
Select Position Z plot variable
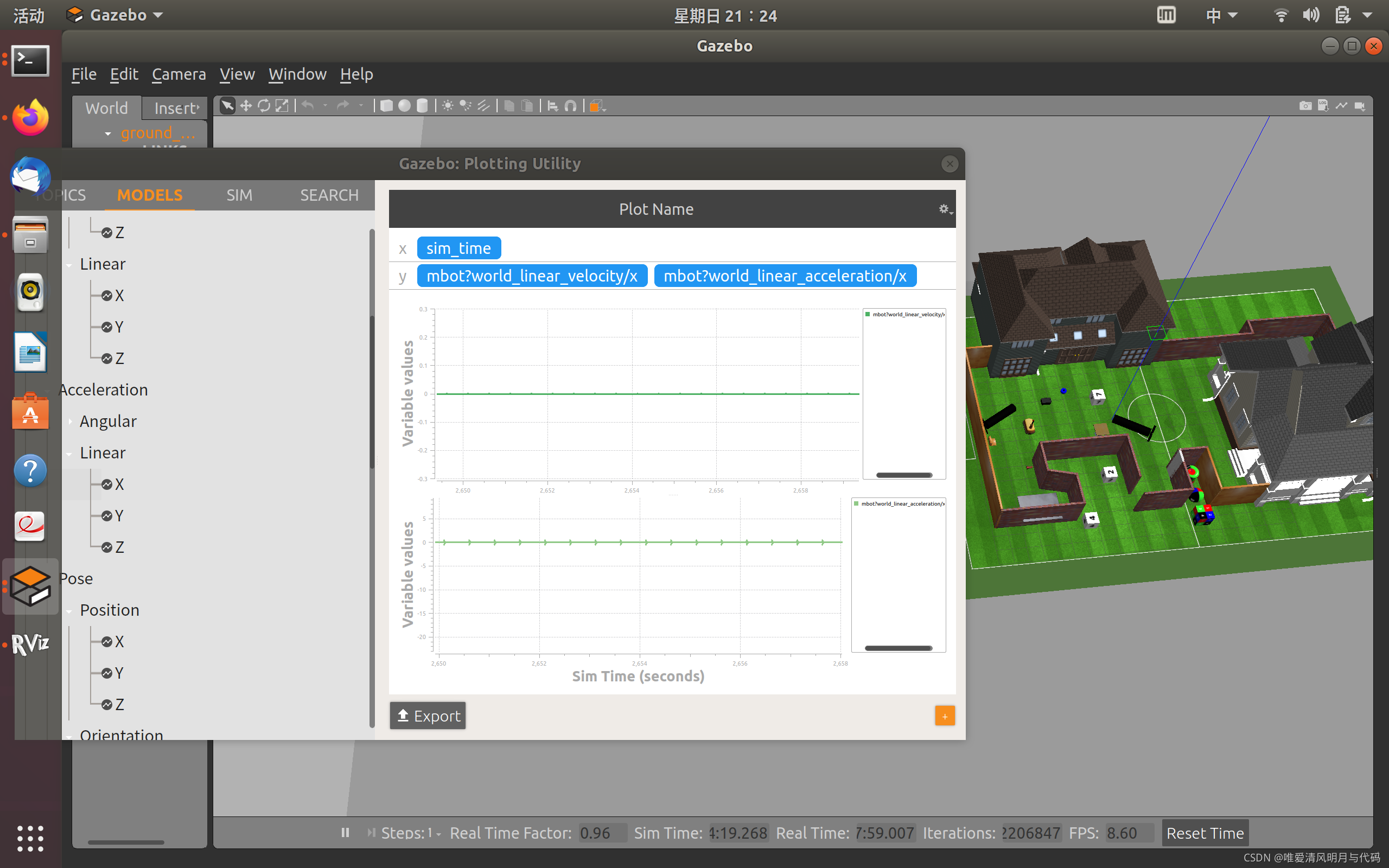pos(113,704)
